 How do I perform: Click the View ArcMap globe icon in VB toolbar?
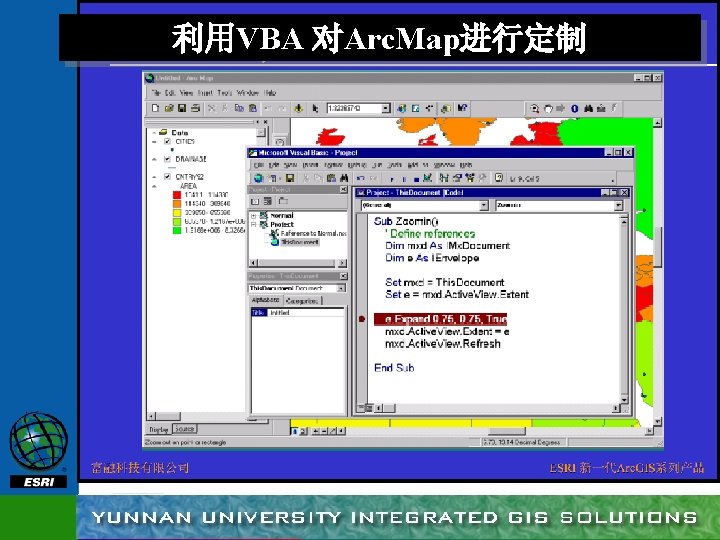click(258, 178)
